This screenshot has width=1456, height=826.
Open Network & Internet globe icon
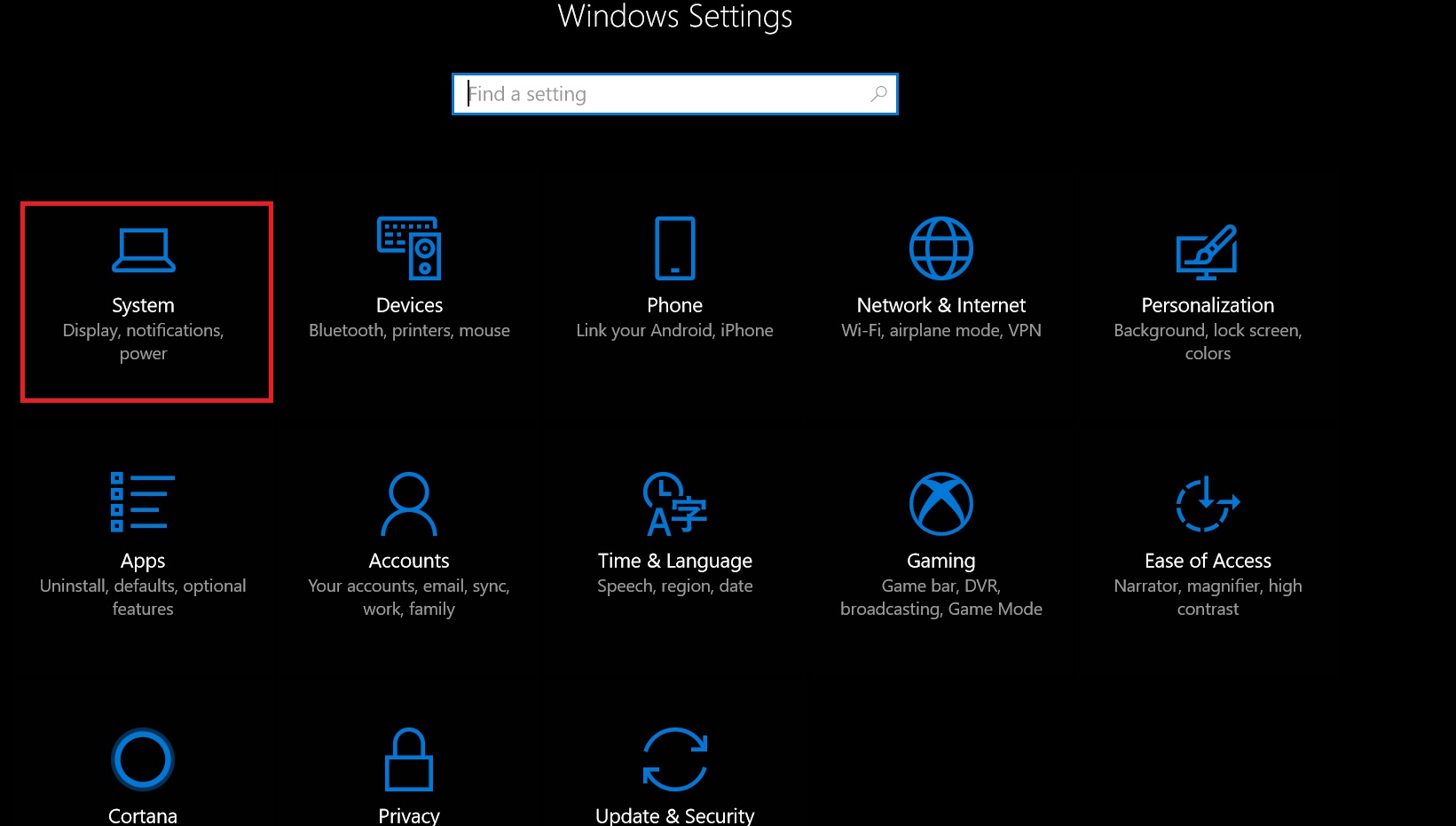click(940, 248)
